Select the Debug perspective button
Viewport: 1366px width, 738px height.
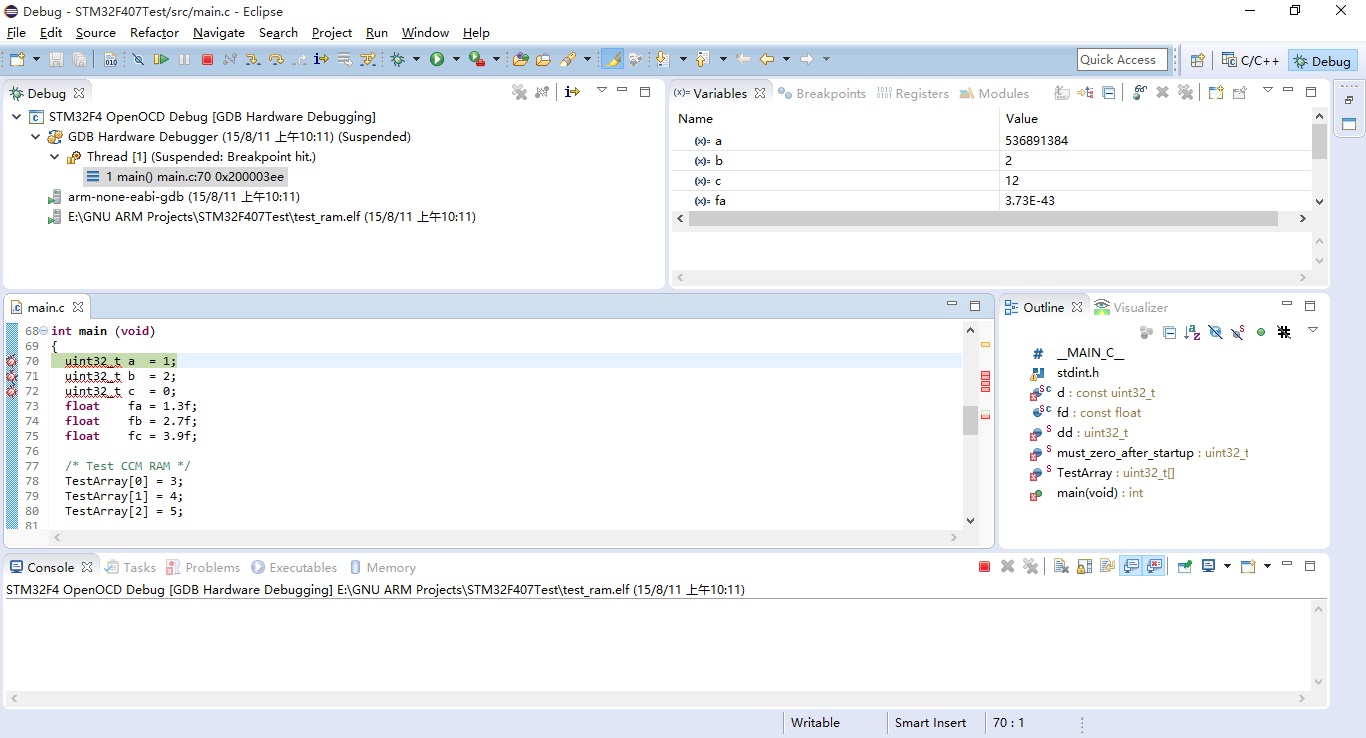[1322, 61]
